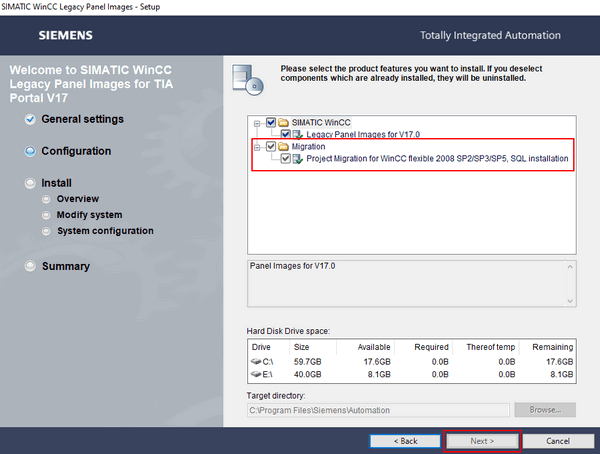Image resolution: width=600 pixels, height=454 pixels.
Task: Click the description box down arrow
Action: (x=570, y=301)
